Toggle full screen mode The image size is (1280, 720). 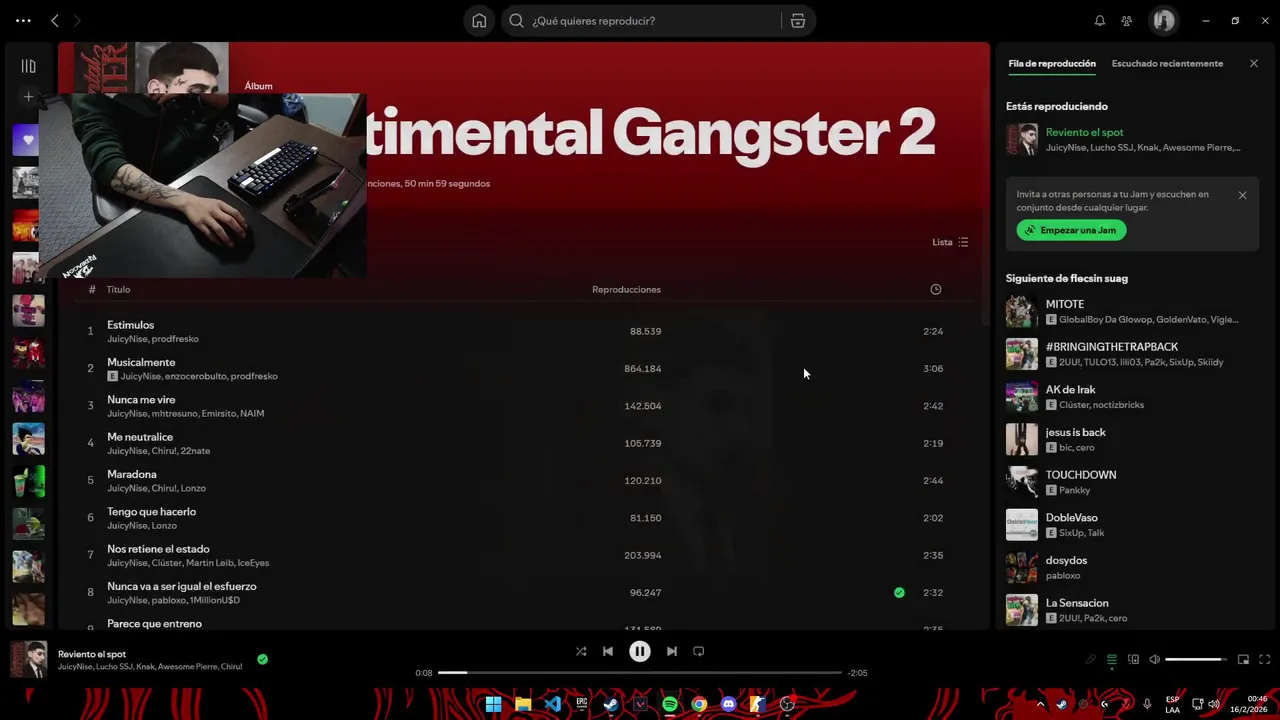(1264, 660)
